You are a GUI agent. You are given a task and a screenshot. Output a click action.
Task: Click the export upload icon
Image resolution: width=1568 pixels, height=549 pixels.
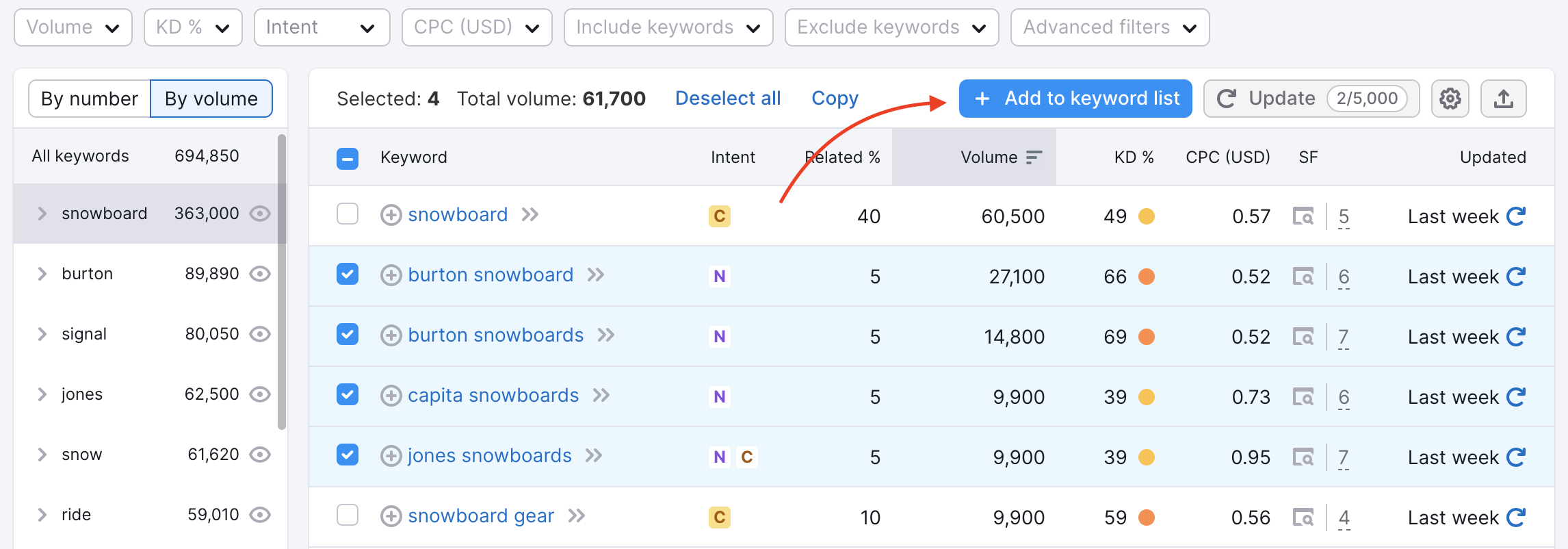1503,99
